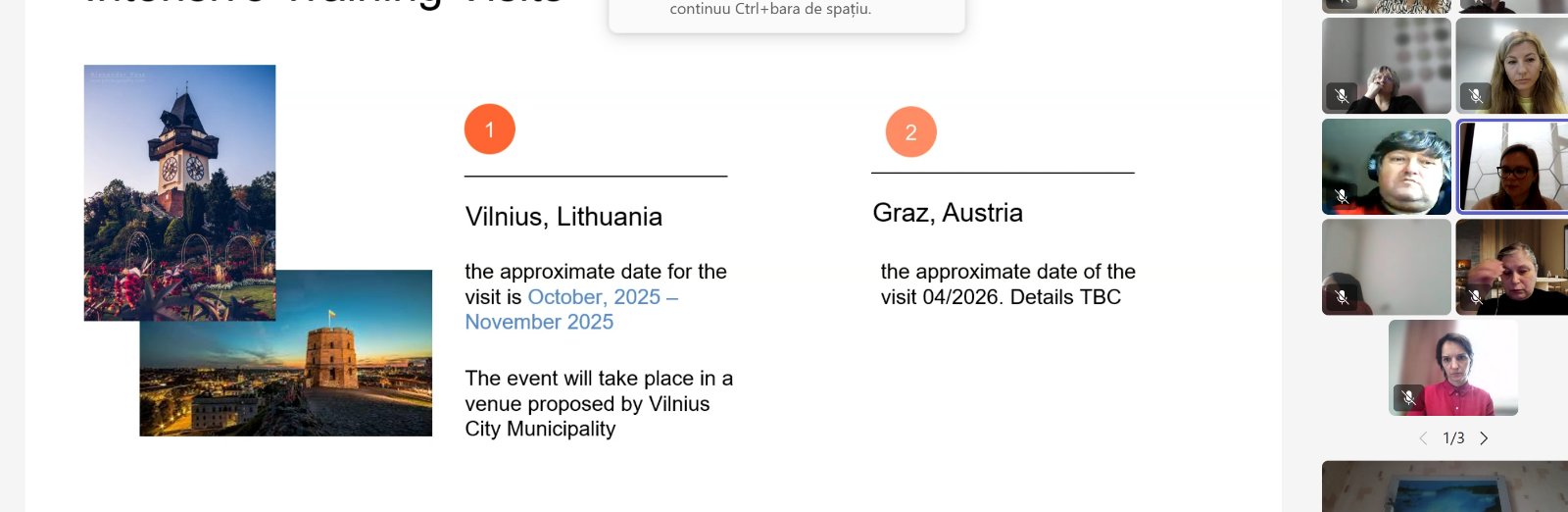Screen dimensions: 1568x512
Task: Go to previous page of participant videos
Action: coord(1423,438)
